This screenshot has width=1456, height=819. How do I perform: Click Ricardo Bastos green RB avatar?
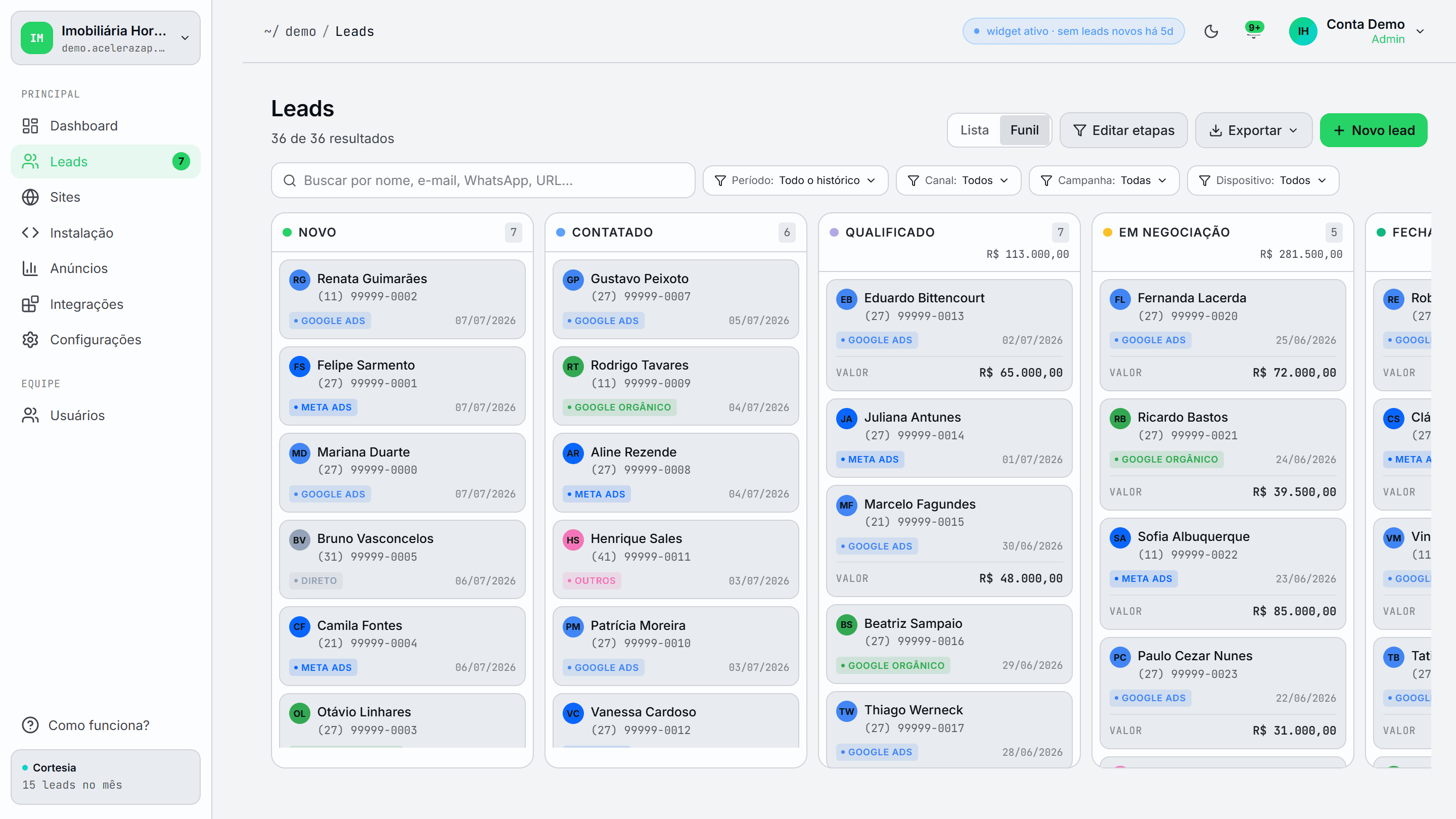click(x=1120, y=418)
